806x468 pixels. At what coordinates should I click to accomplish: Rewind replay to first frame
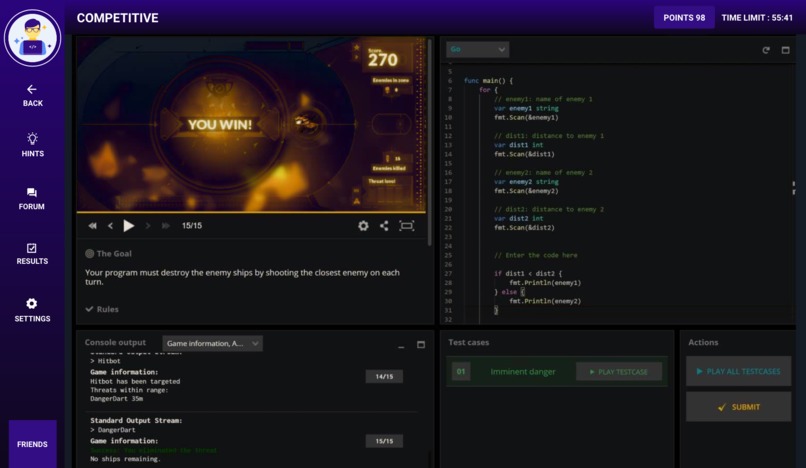pyautogui.click(x=93, y=226)
